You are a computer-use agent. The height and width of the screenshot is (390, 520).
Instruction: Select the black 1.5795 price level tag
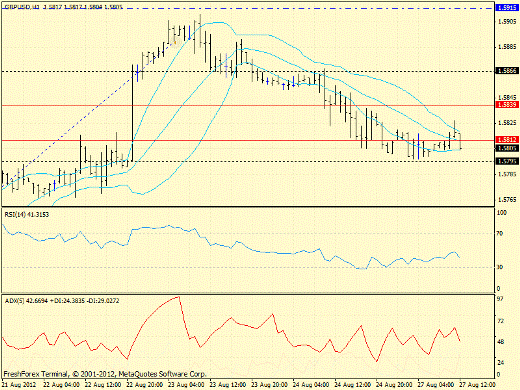tap(507, 161)
